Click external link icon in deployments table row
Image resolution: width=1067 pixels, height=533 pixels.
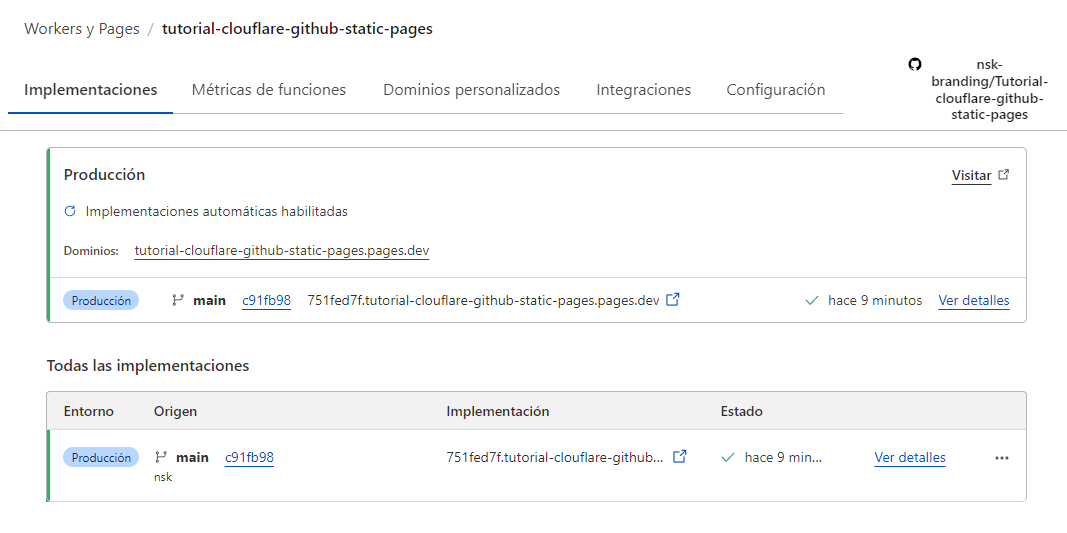pos(680,457)
